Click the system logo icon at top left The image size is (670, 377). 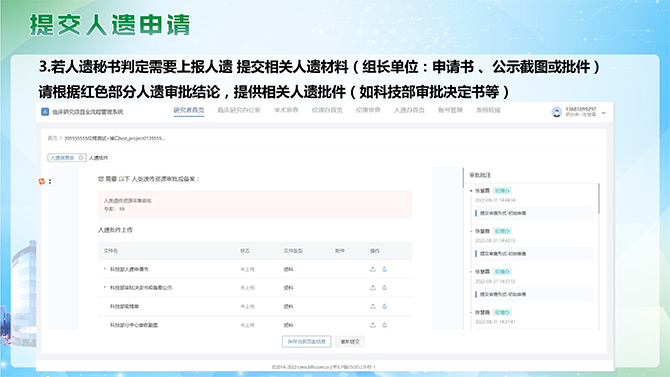coord(45,112)
